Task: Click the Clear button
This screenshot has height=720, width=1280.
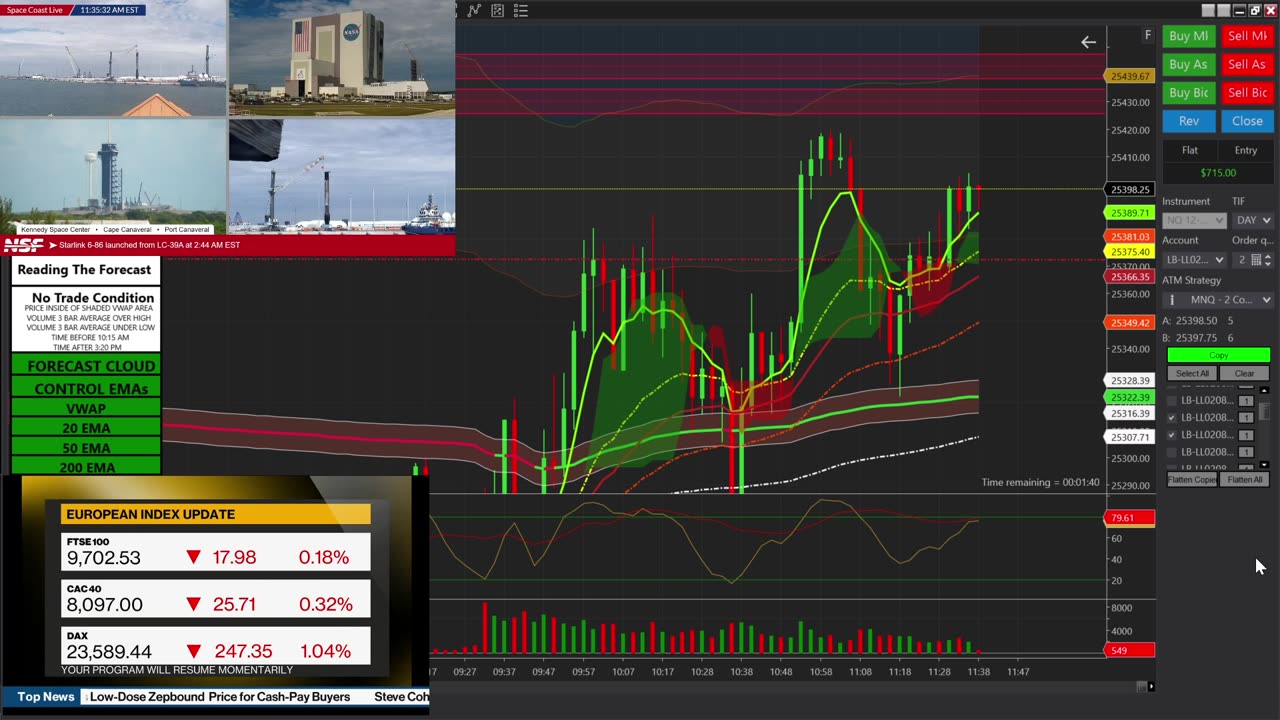Action: tap(1244, 373)
